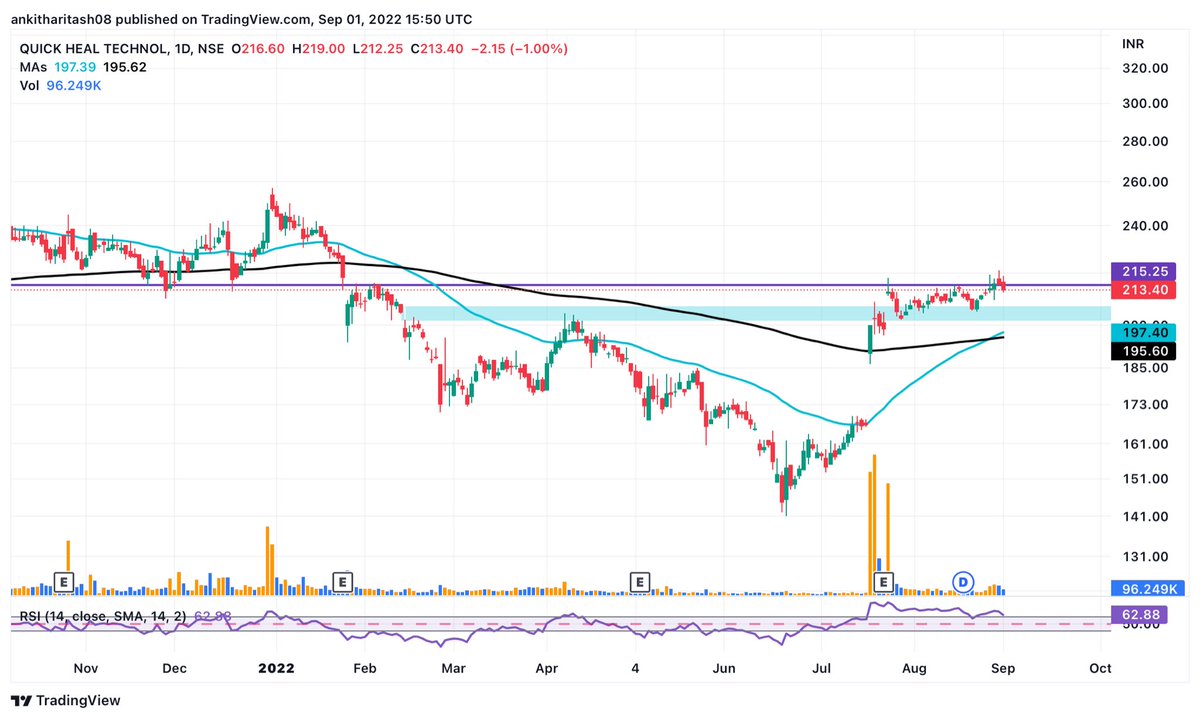The height and width of the screenshot is (721, 1200).
Task: Click the cyan 197.40 moving average label
Action: (x=1144, y=332)
